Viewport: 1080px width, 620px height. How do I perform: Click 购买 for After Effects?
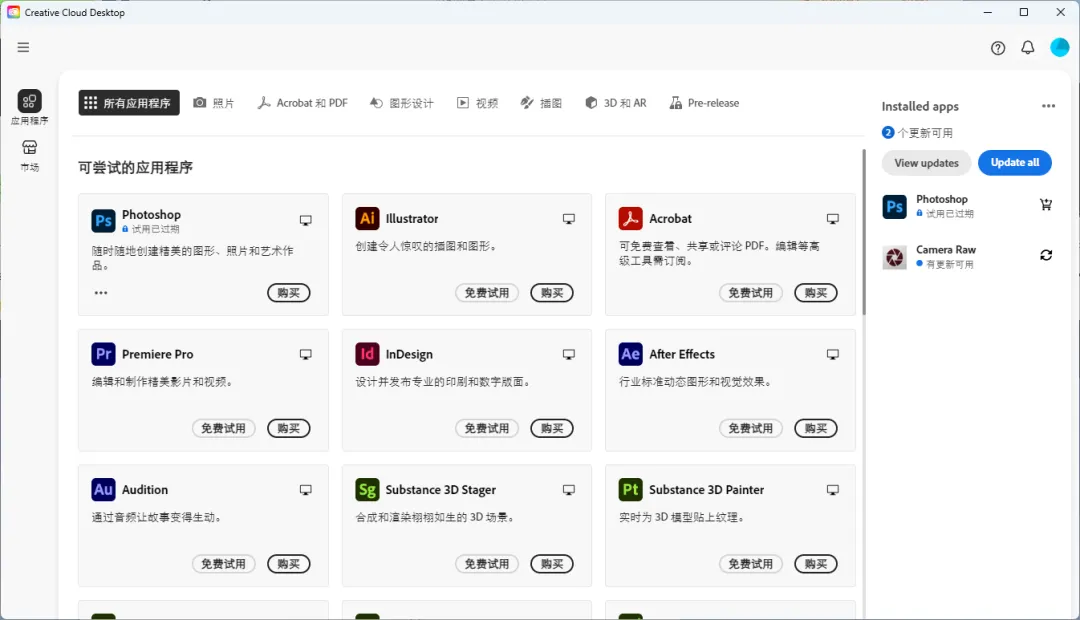(x=816, y=428)
